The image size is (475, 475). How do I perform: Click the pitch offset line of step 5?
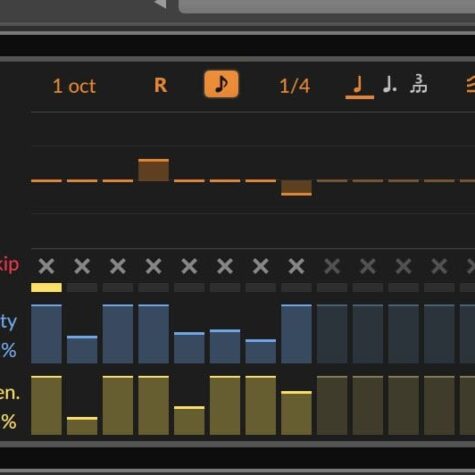coord(189,181)
